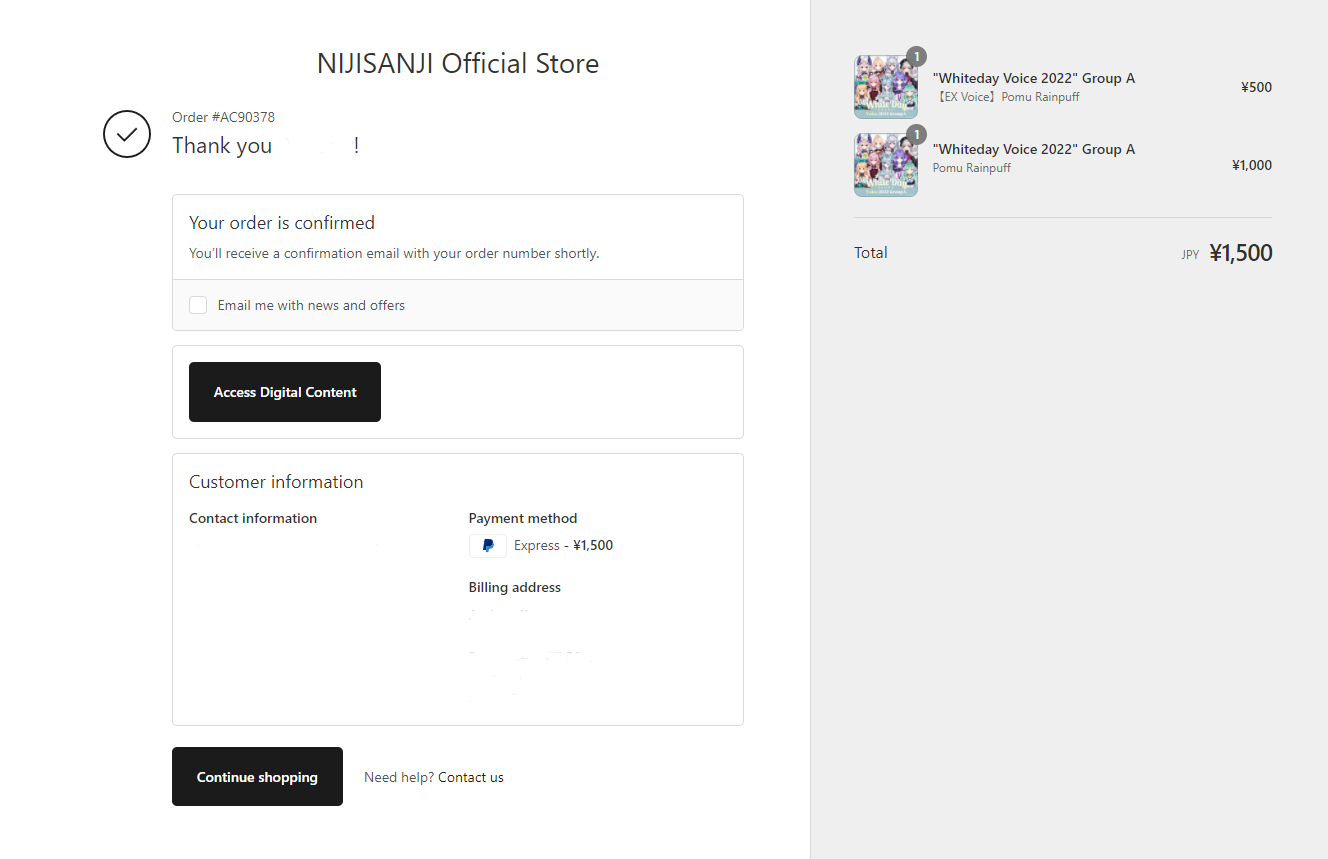1328x859 pixels.
Task: Enable Email me with news and offers
Action: click(198, 305)
